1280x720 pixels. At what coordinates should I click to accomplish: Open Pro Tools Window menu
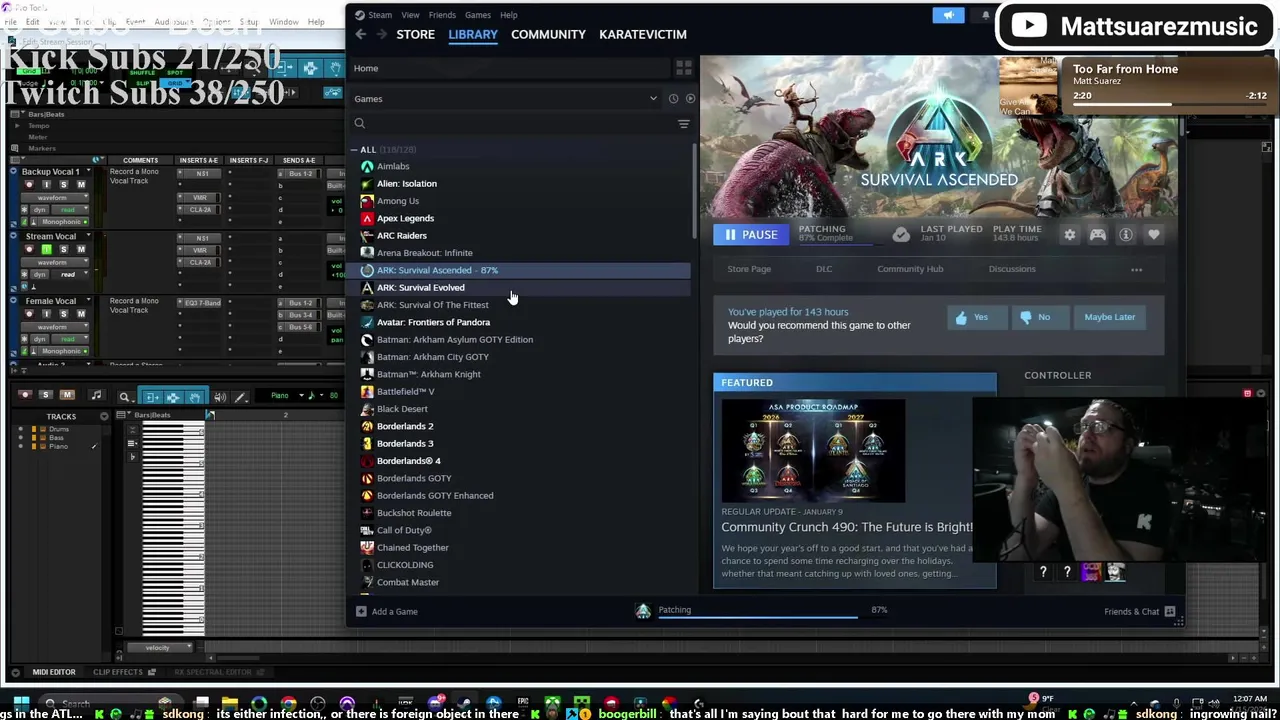pyautogui.click(x=284, y=22)
